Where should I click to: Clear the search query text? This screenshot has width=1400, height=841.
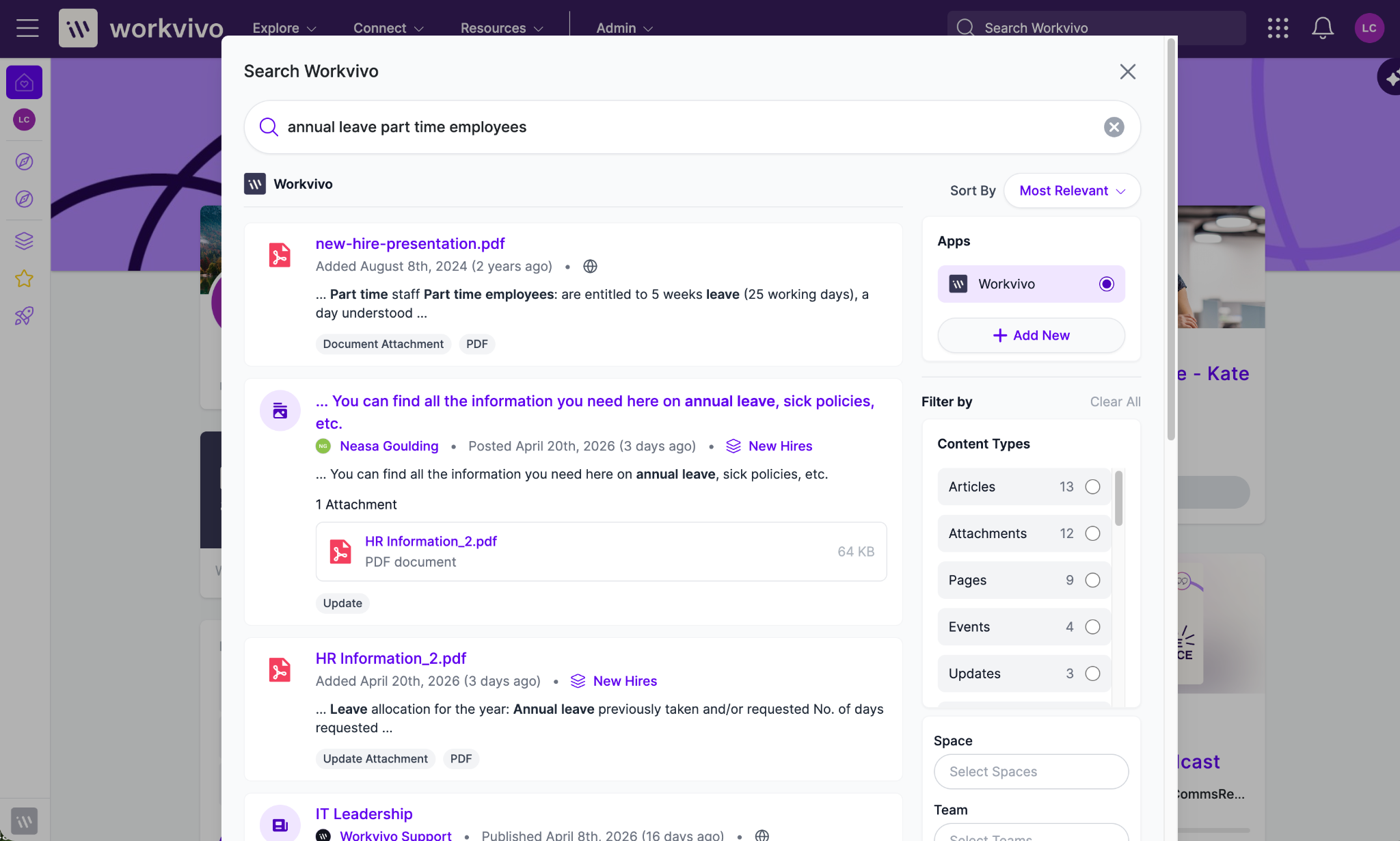tap(1114, 127)
